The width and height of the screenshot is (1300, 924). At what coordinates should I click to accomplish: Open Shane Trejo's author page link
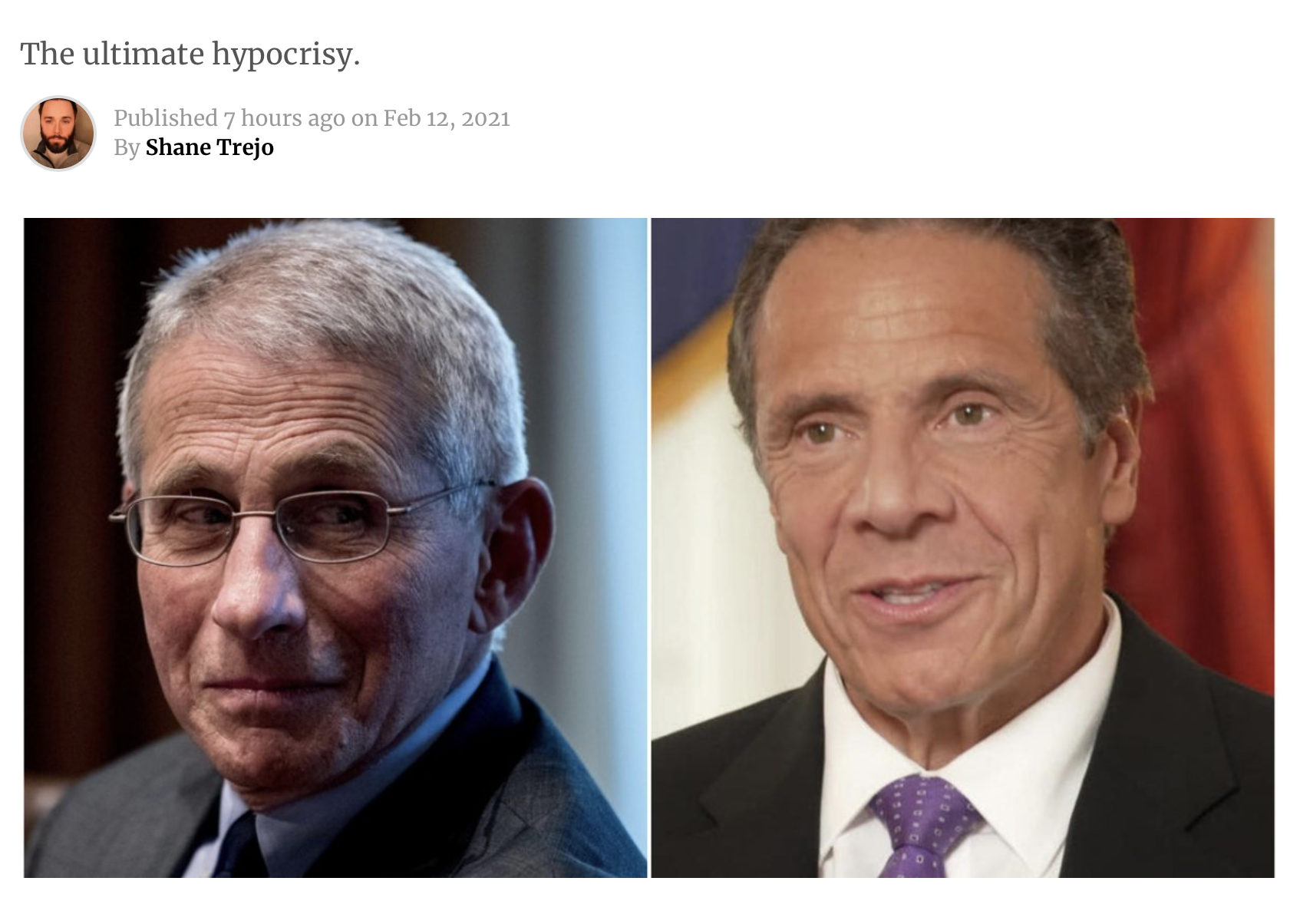pos(210,147)
